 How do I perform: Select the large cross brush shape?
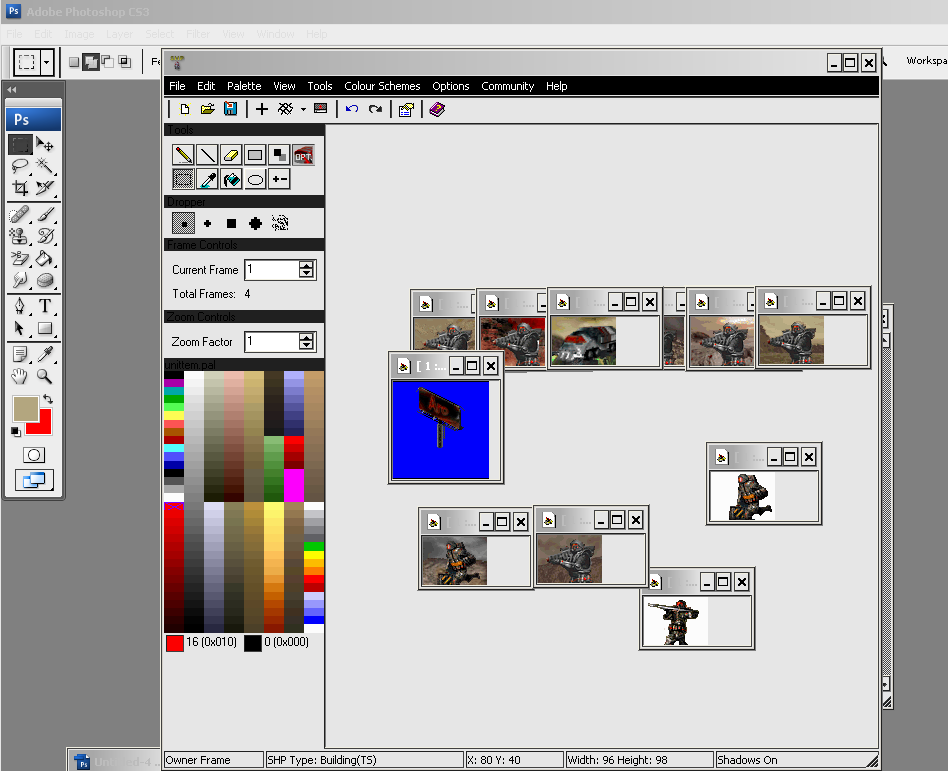[x=255, y=223]
